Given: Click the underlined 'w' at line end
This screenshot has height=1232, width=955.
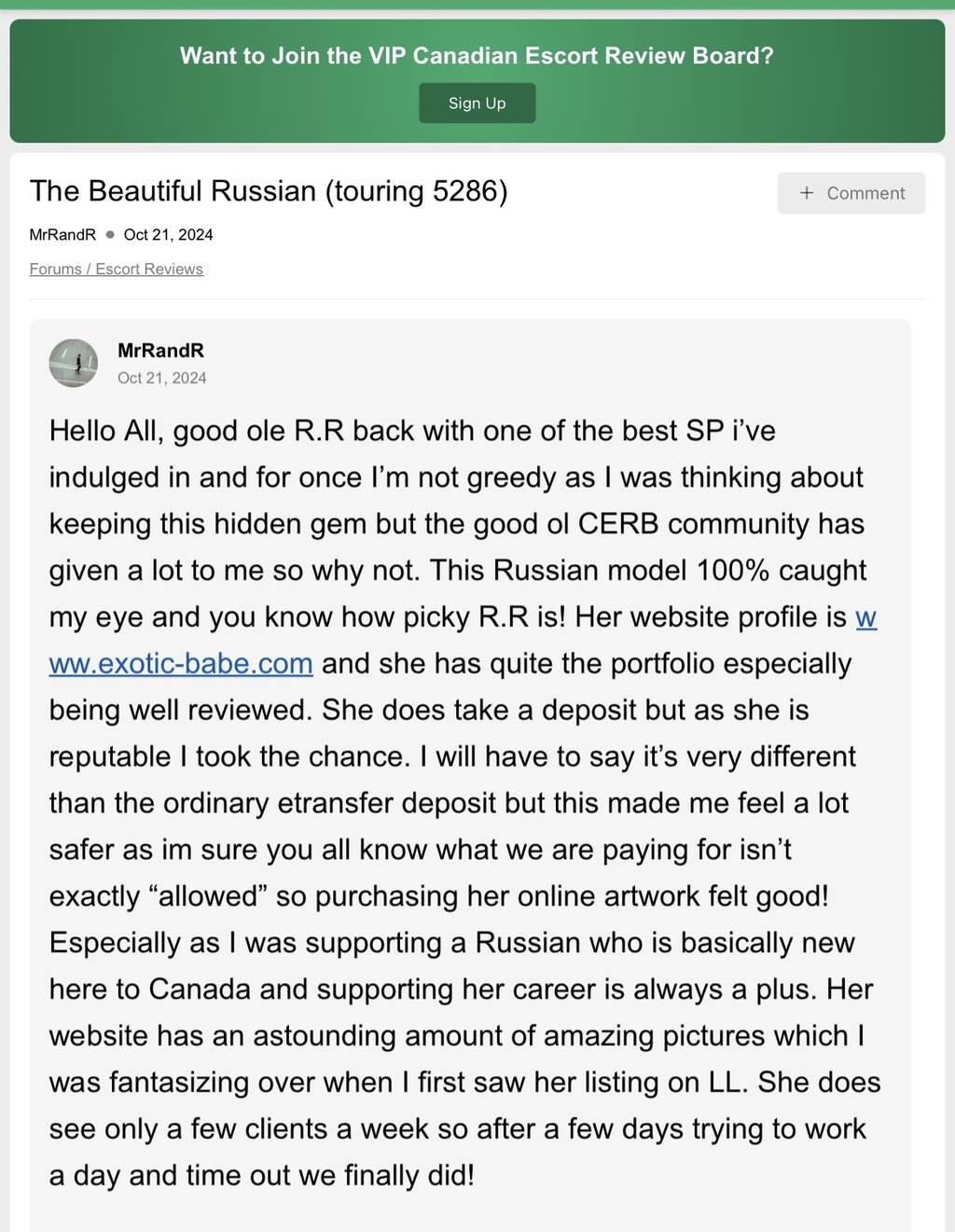Looking at the screenshot, I should click(x=865, y=616).
